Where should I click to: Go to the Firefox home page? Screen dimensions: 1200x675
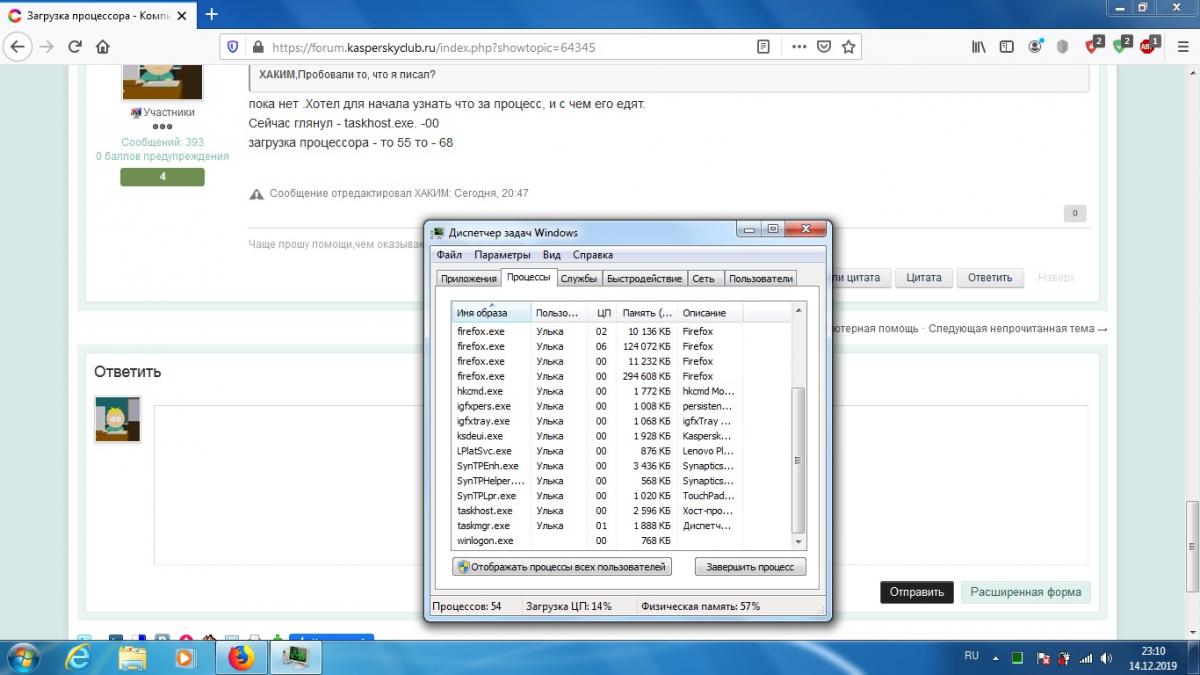point(103,47)
